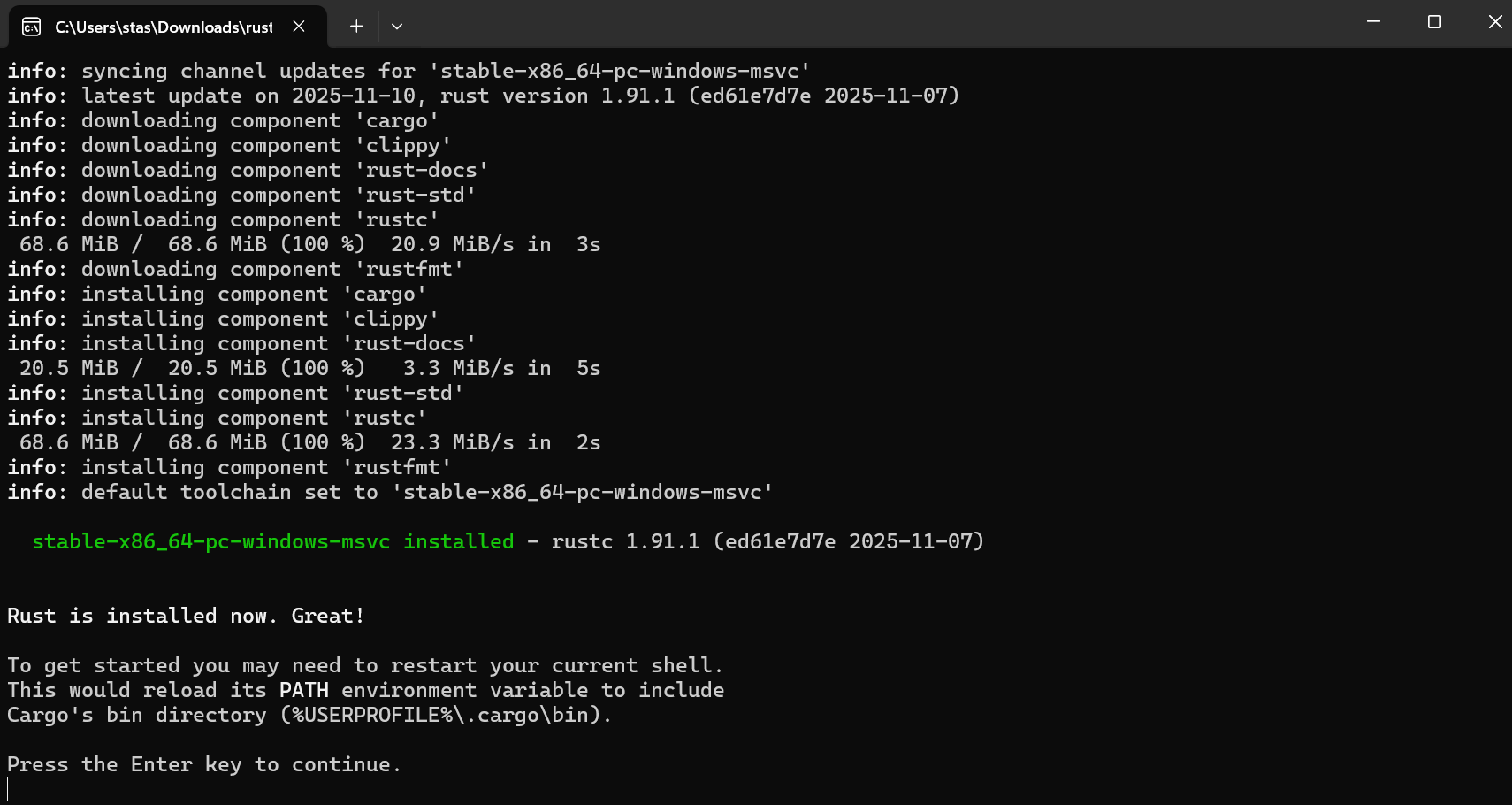
Task: Open a new terminal tab with plus
Action: point(356,27)
